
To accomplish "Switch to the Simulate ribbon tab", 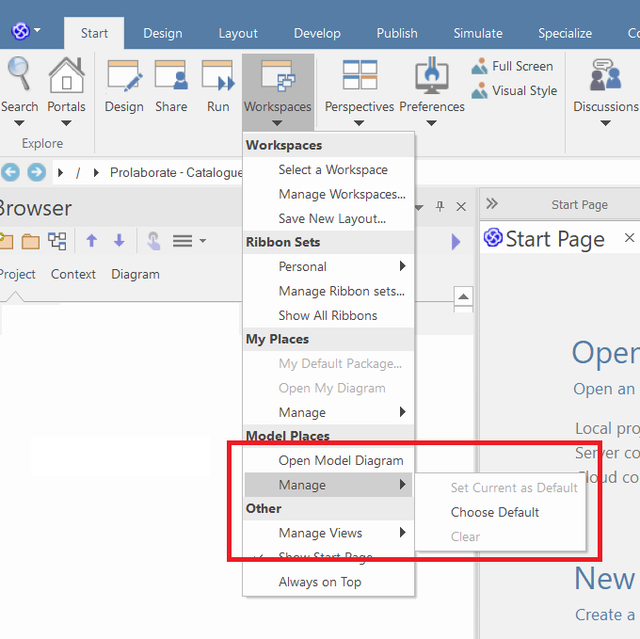I will pyautogui.click(x=478, y=33).
